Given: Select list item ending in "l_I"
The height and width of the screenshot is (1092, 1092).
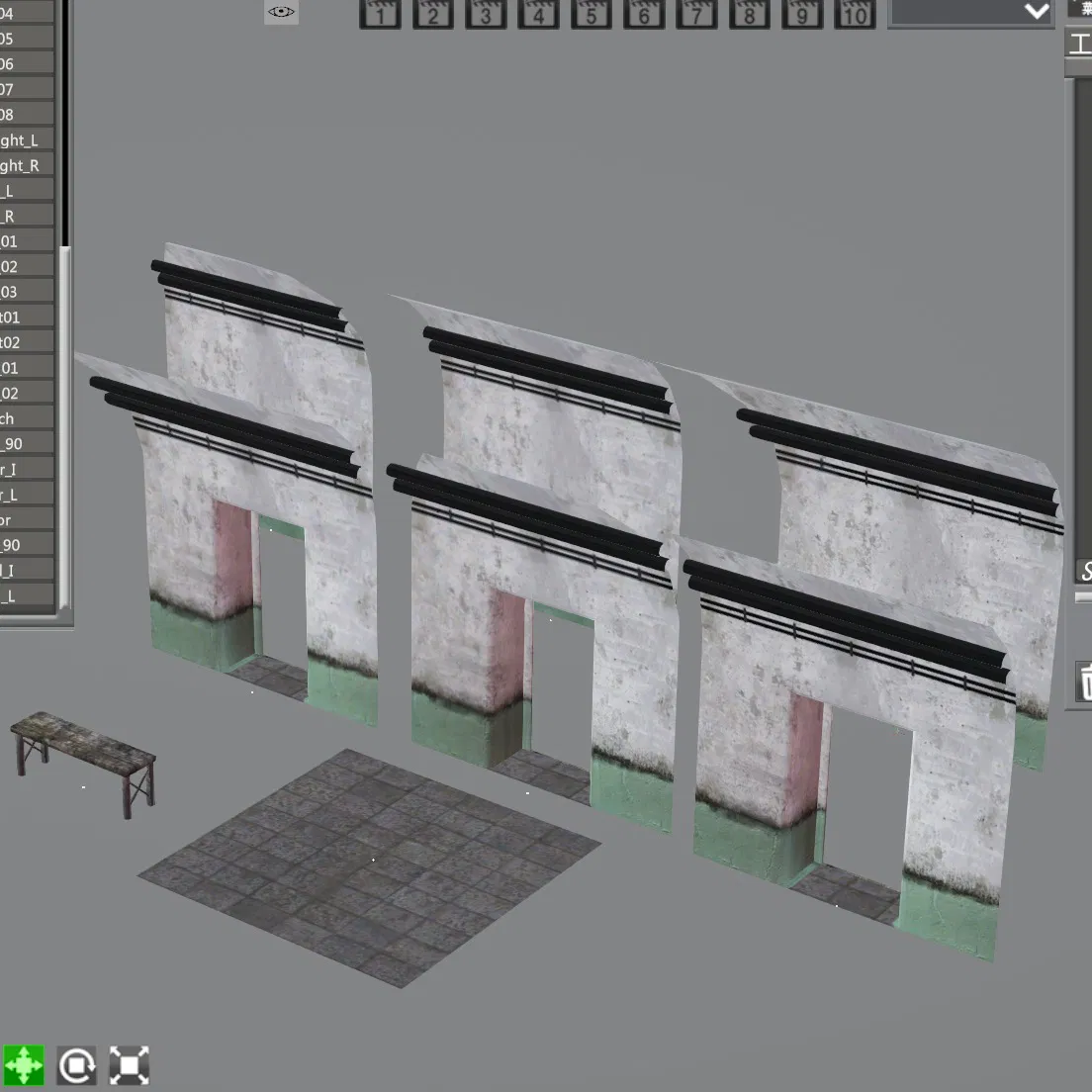Looking at the screenshot, I should point(27,571).
